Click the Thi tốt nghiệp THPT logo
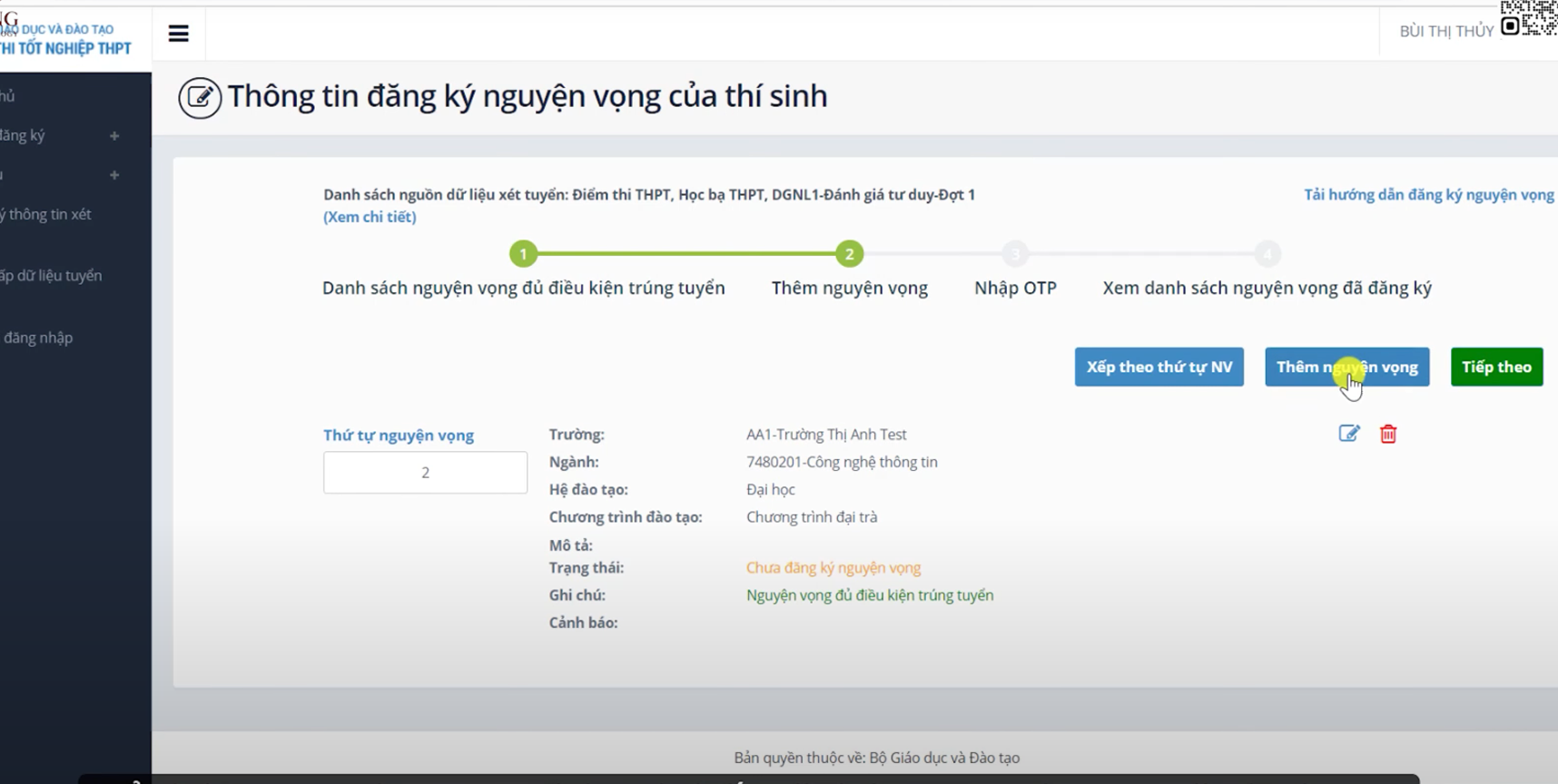This screenshot has width=1558, height=784. point(65,38)
